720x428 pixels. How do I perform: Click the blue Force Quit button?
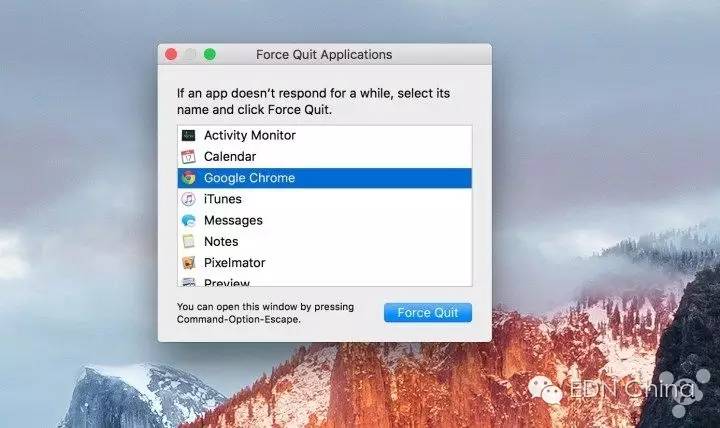428,313
